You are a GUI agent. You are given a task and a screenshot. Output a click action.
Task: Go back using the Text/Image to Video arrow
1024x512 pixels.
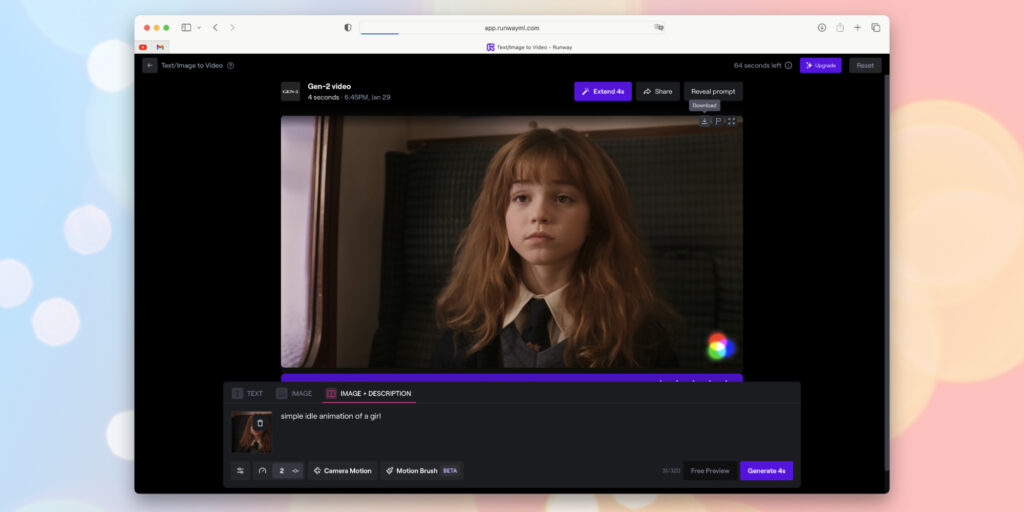pyautogui.click(x=150, y=65)
